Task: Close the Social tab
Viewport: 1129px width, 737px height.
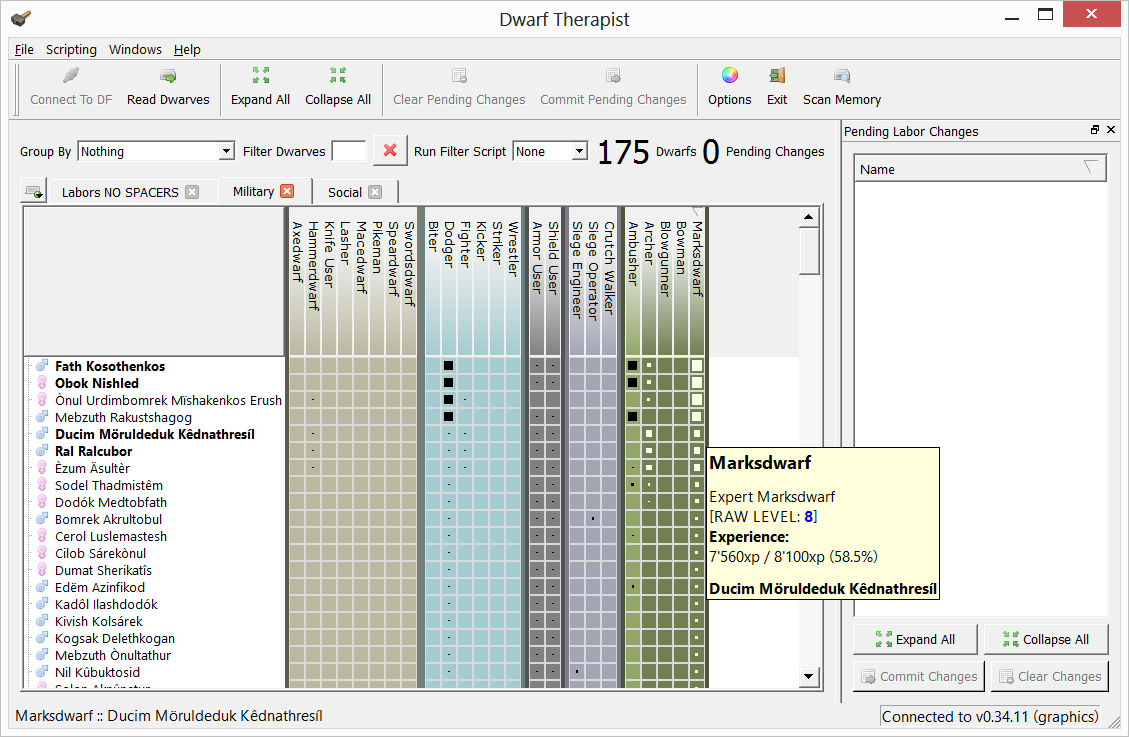Action: [374, 192]
